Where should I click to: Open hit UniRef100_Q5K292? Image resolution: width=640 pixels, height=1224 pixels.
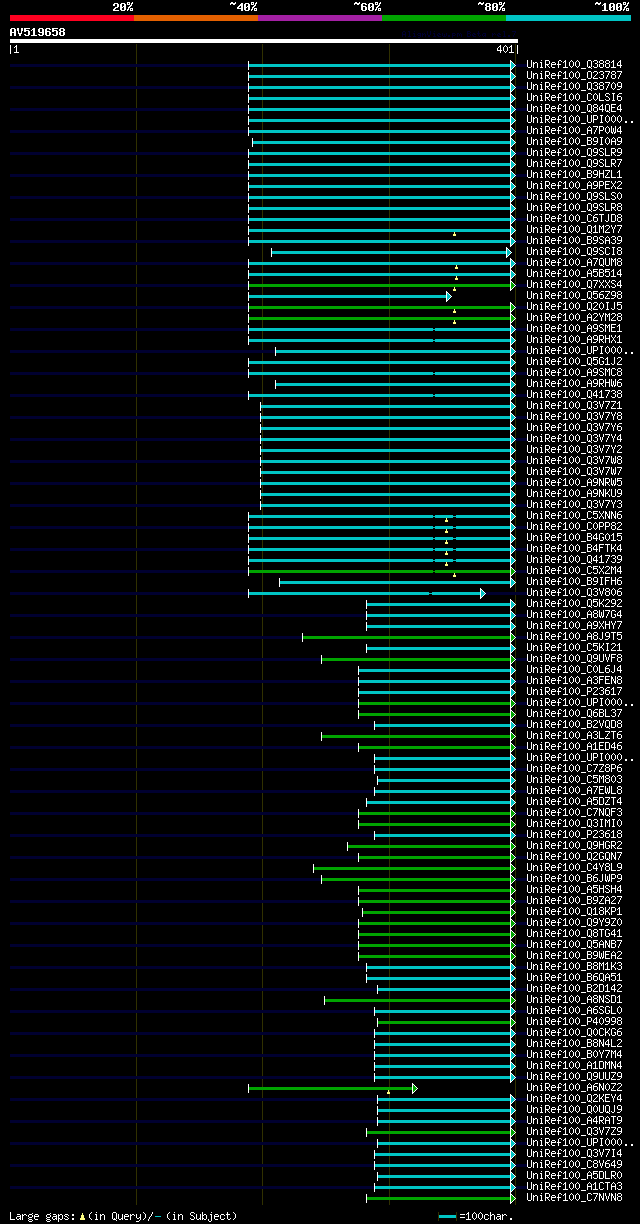[x=574, y=604]
